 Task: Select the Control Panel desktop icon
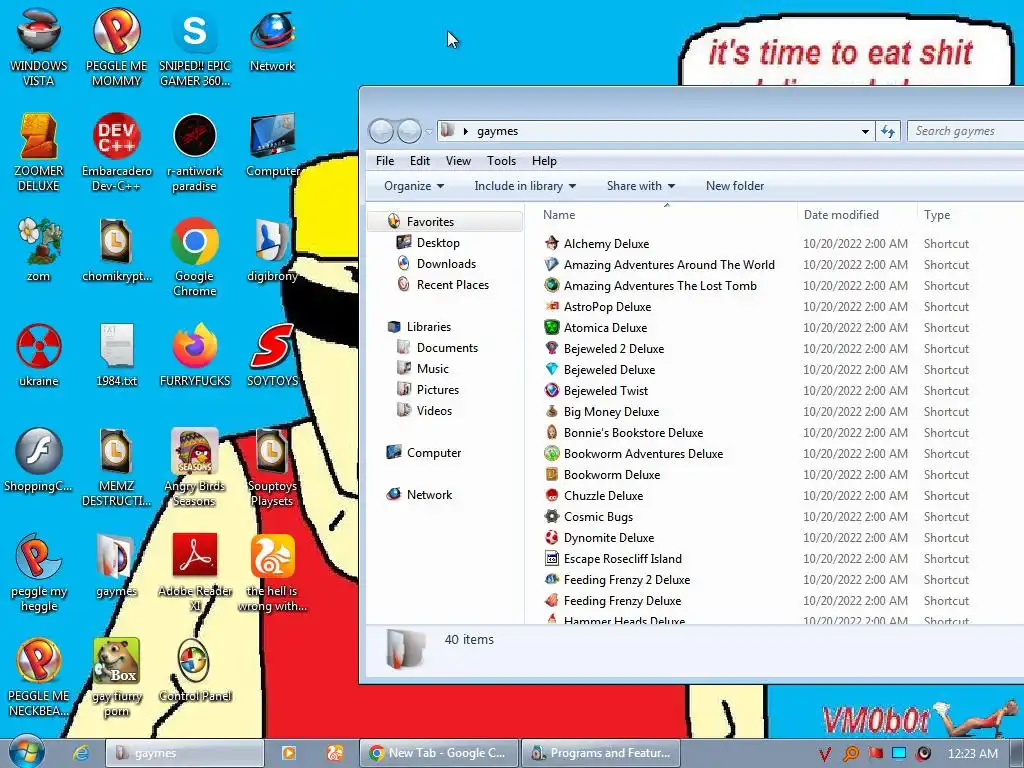click(195, 671)
